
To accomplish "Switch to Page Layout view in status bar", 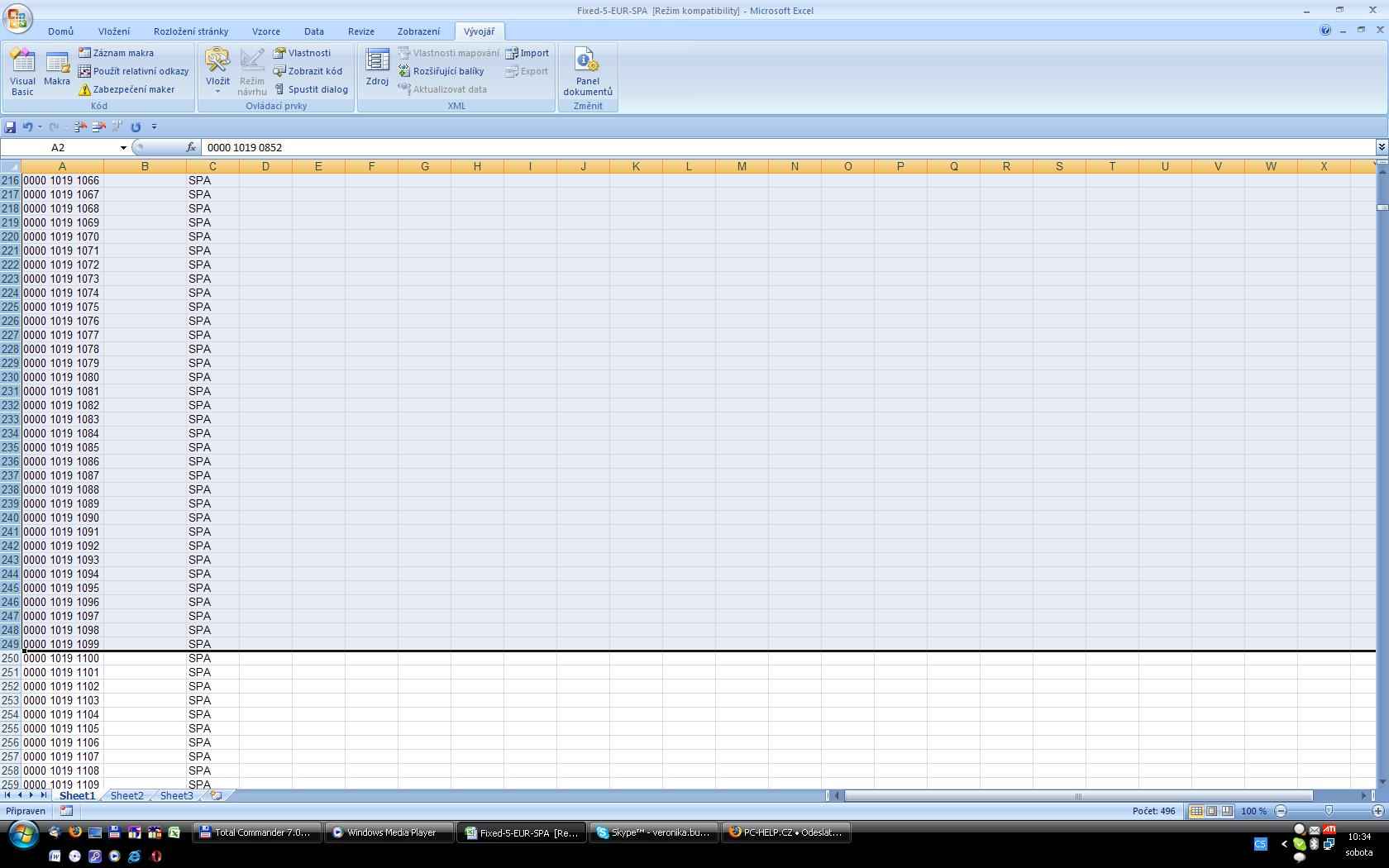I will pos(1211,811).
